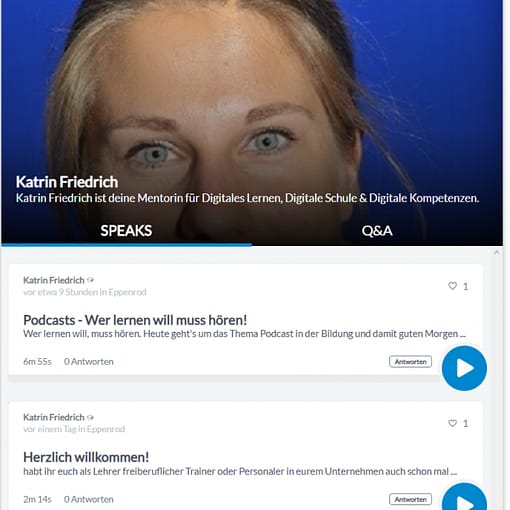
Task: Open the Herzlich willkommen! post title
Action: [86, 457]
